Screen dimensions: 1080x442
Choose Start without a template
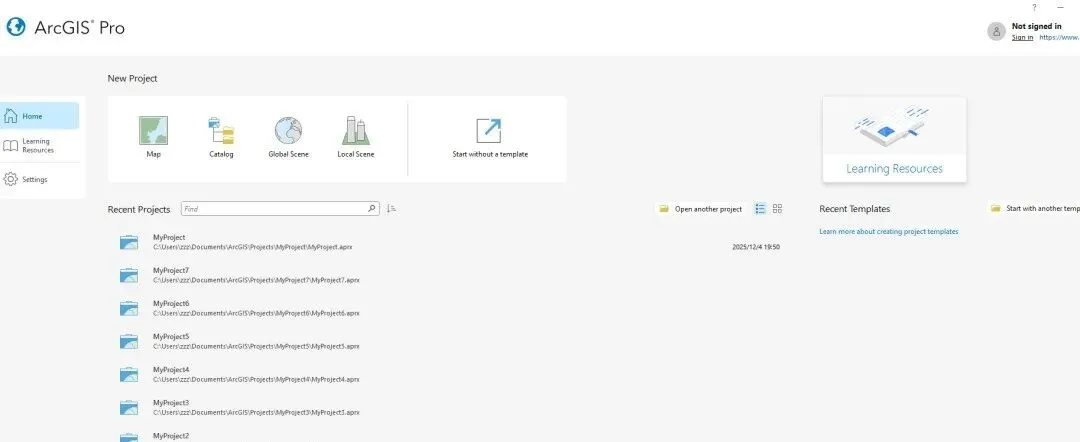[x=490, y=138]
